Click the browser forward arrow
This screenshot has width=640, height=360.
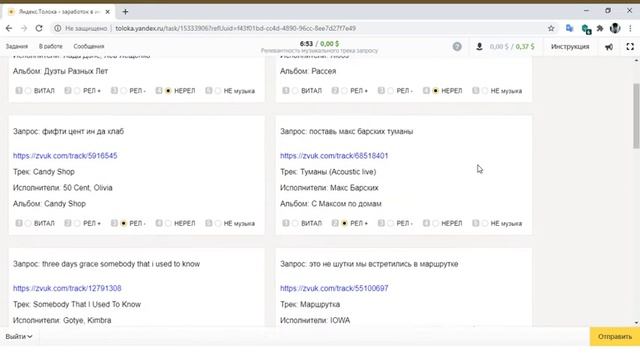tap(24, 28)
